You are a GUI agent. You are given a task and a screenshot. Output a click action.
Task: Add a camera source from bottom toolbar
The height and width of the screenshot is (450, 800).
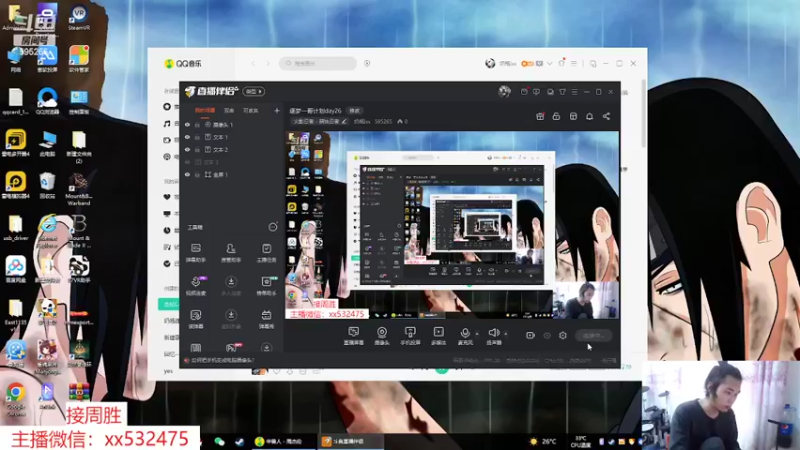(x=382, y=336)
